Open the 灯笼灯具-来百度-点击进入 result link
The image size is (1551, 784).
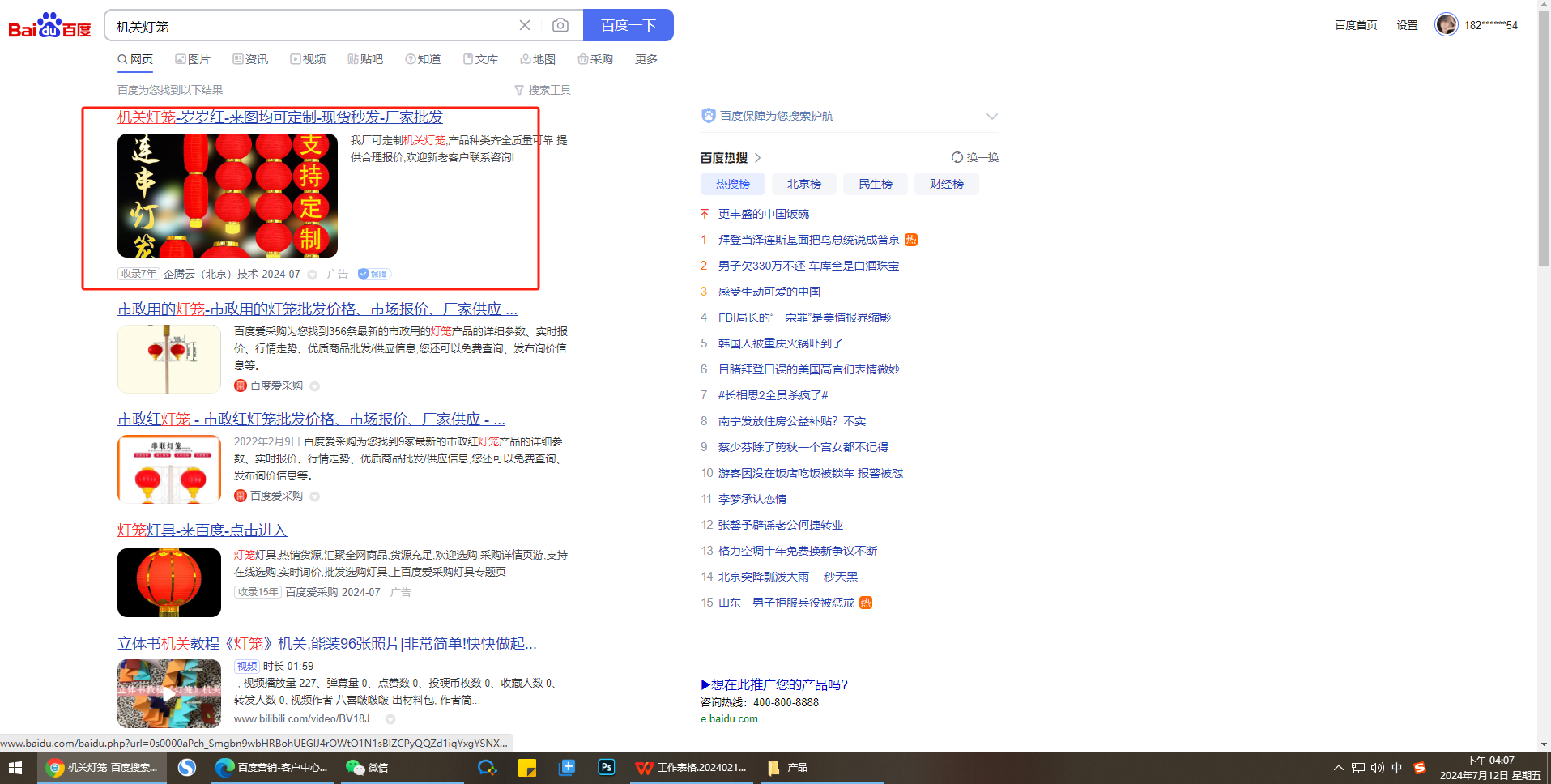[202, 530]
